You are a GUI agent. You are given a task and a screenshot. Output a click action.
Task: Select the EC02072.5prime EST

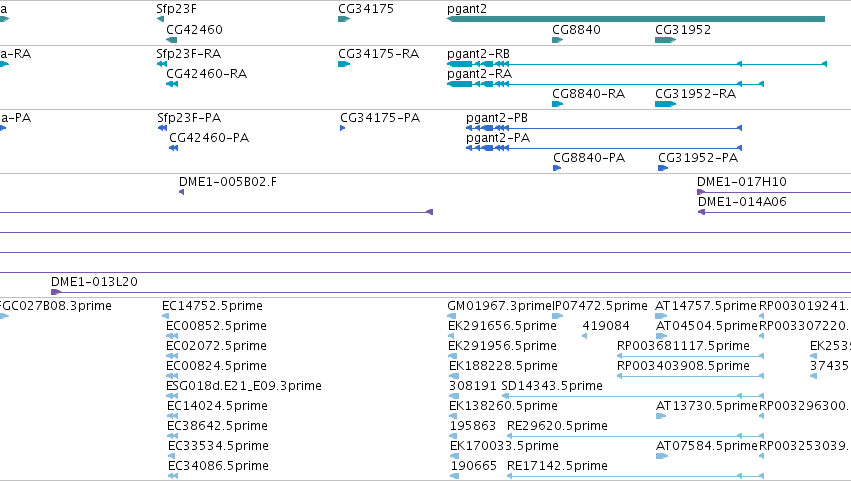pos(172,356)
